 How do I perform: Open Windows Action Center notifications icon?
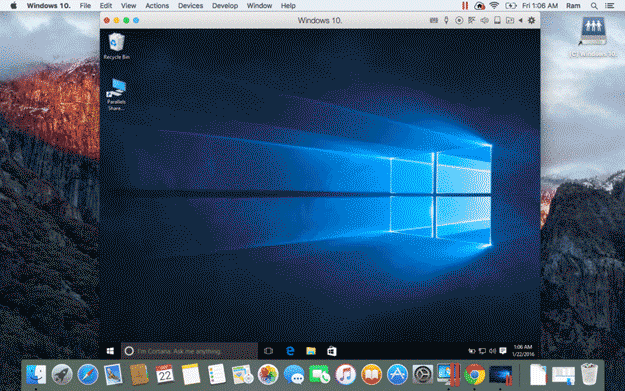pos(503,351)
